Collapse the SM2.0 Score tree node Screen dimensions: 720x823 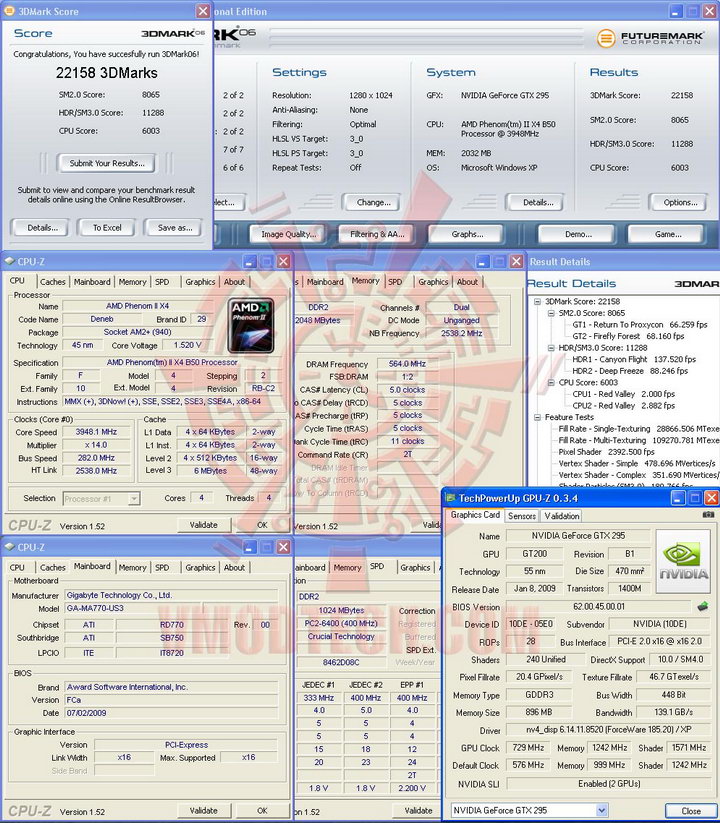click(551, 313)
